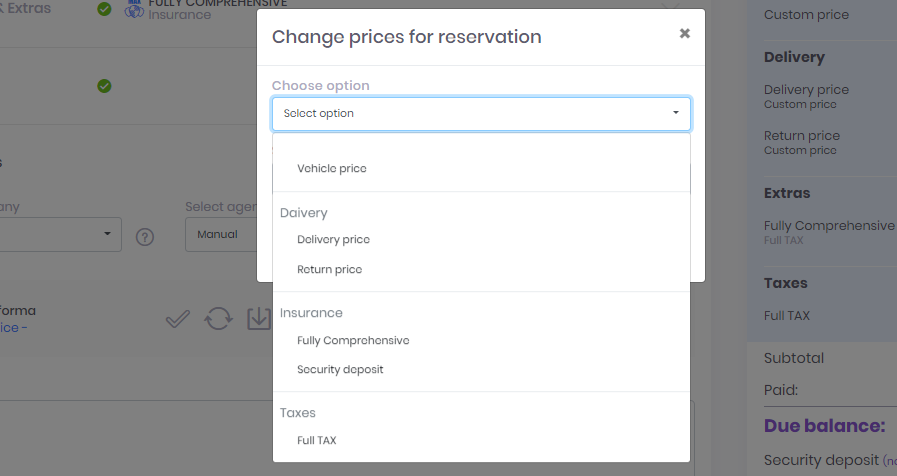Click the help question mark icon
This screenshot has width=897, height=476.
pyautogui.click(x=145, y=237)
